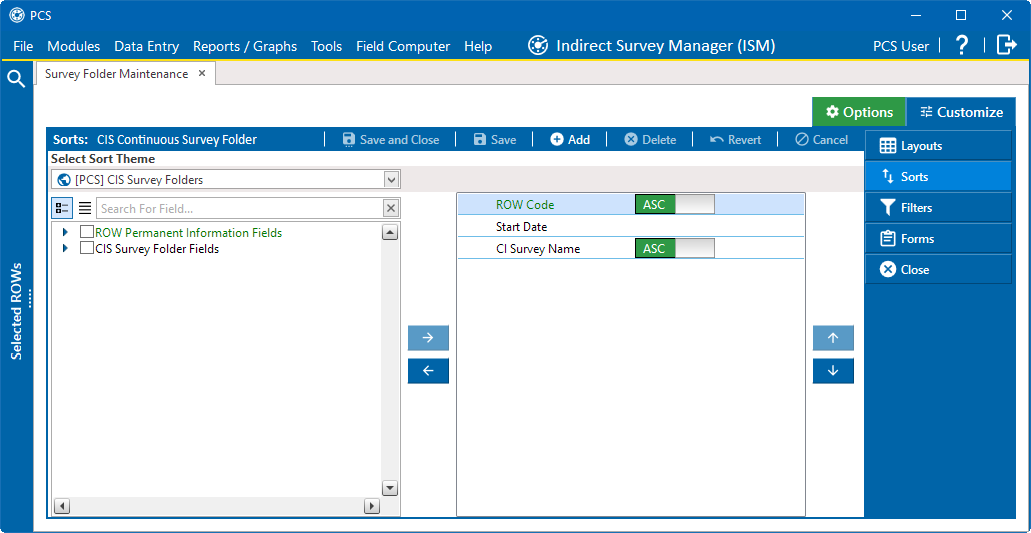The image size is (1031, 533).
Task: Switch to flat list view icon
Action: (85, 208)
